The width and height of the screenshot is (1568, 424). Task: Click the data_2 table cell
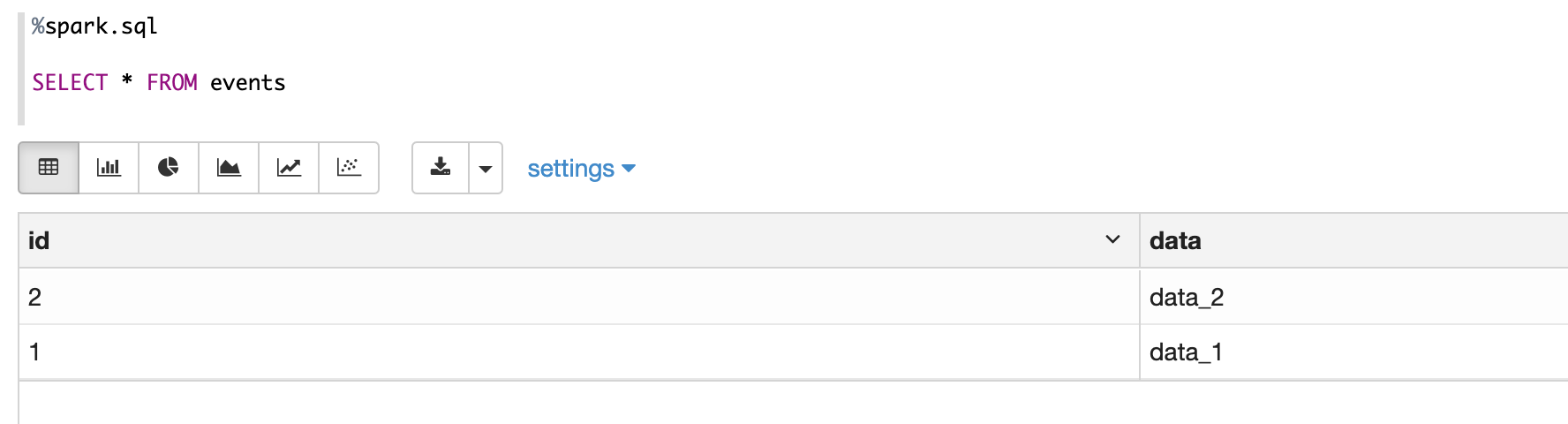(x=1186, y=297)
